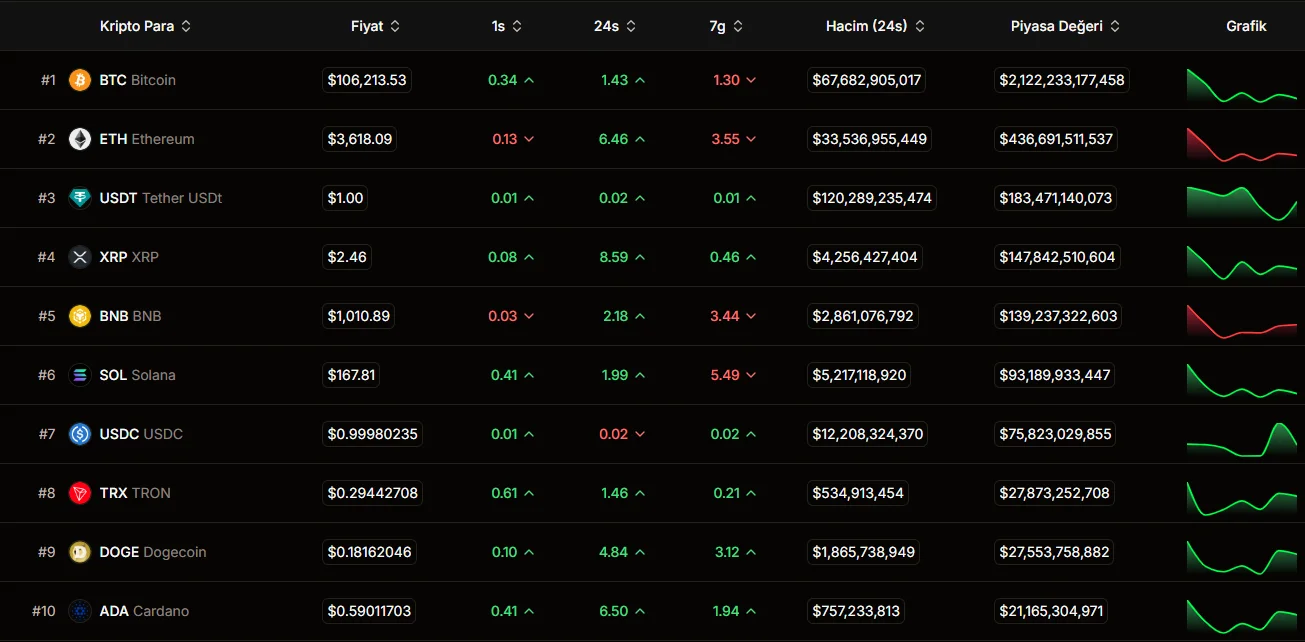Image resolution: width=1305 pixels, height=642 pixels.
Task: Click the Ethereum diamond logo icon
Action: click(80, 139)
